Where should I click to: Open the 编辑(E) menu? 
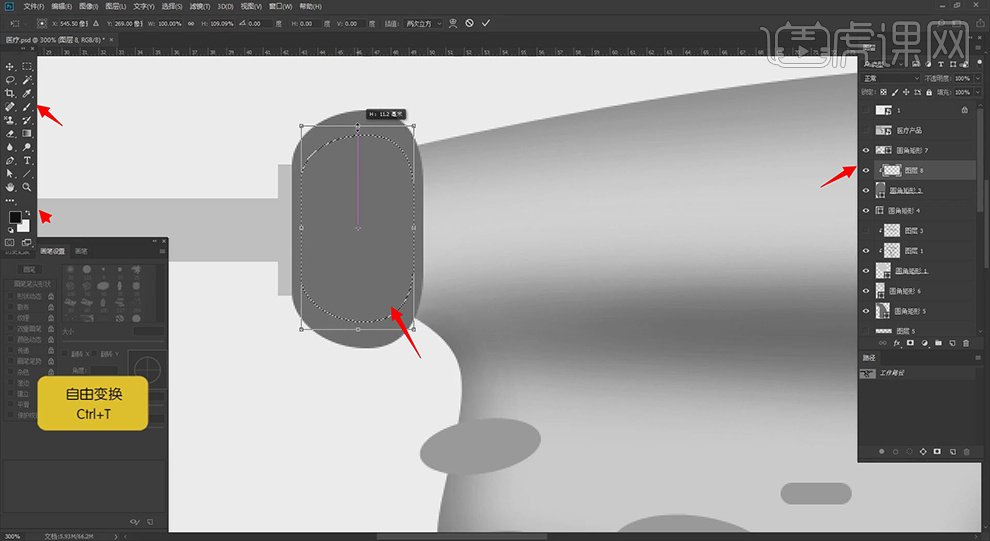(61, 6)
